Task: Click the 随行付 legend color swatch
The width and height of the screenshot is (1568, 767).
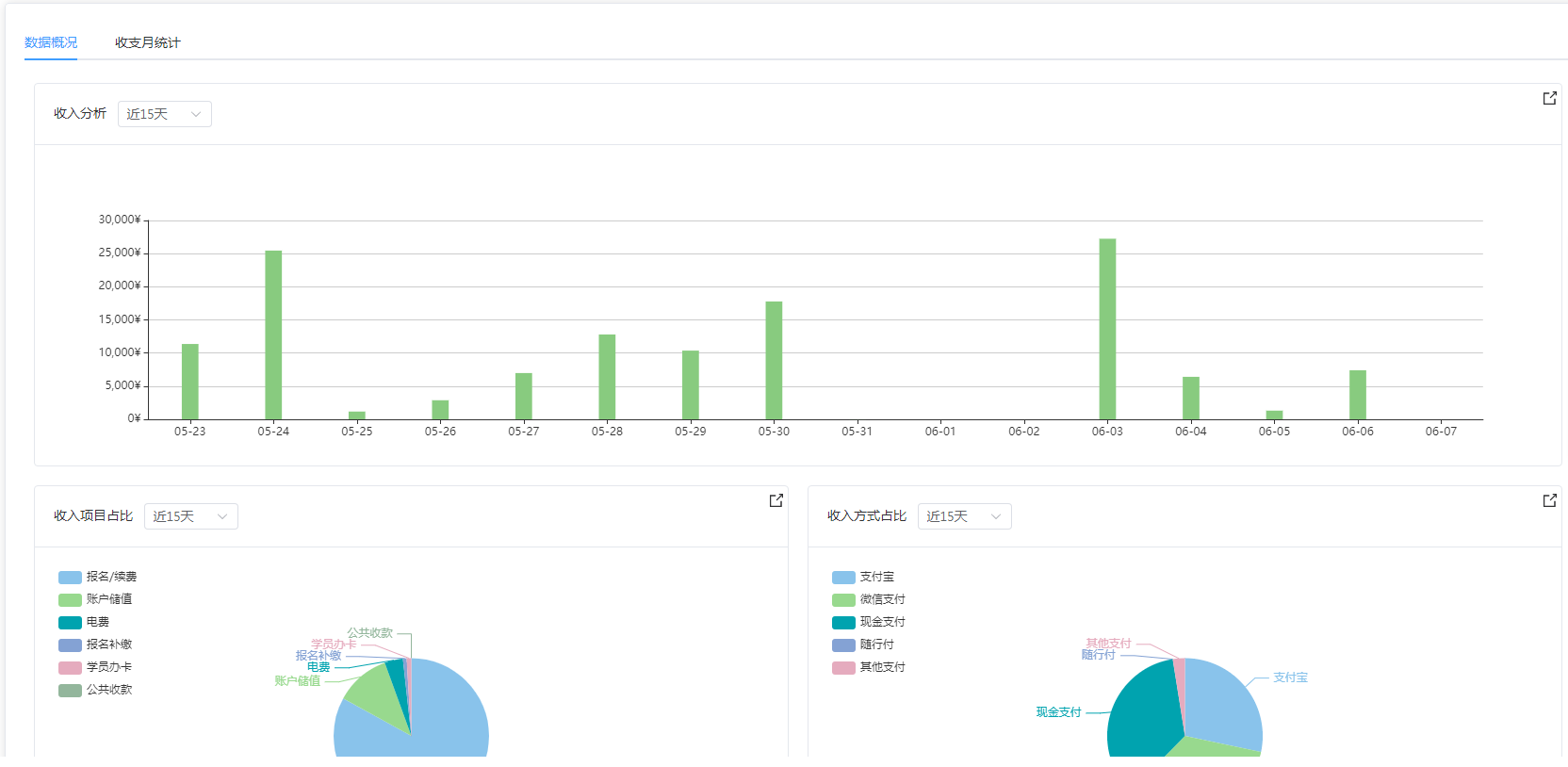Action: (x=843, y=645)
